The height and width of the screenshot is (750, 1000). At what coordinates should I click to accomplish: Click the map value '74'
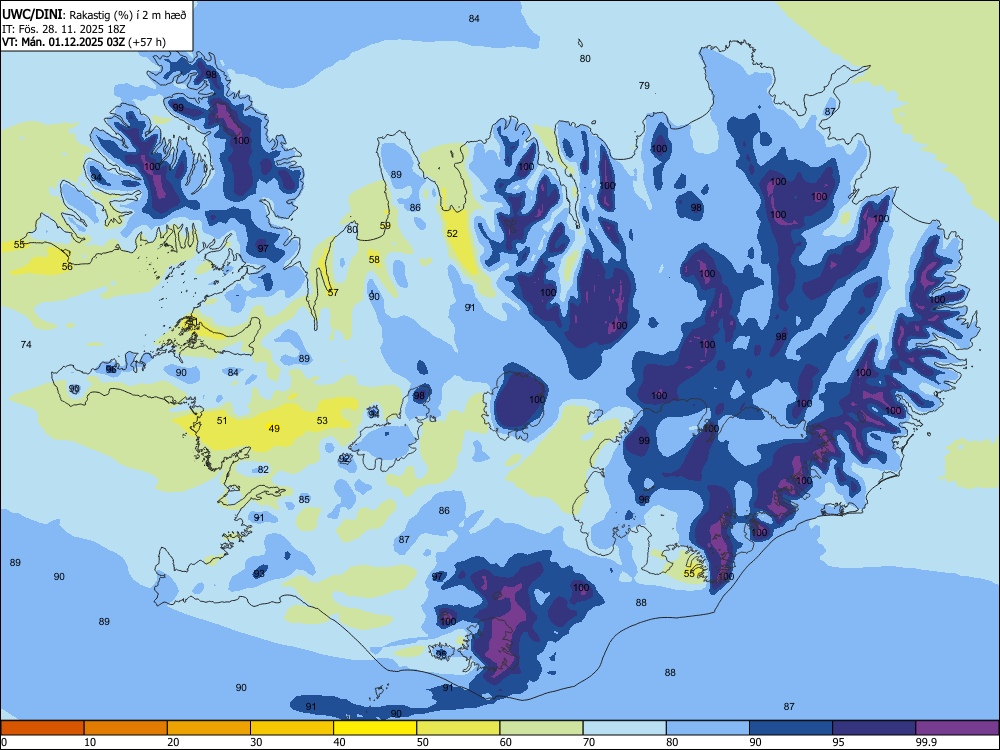tap(26, 344)
